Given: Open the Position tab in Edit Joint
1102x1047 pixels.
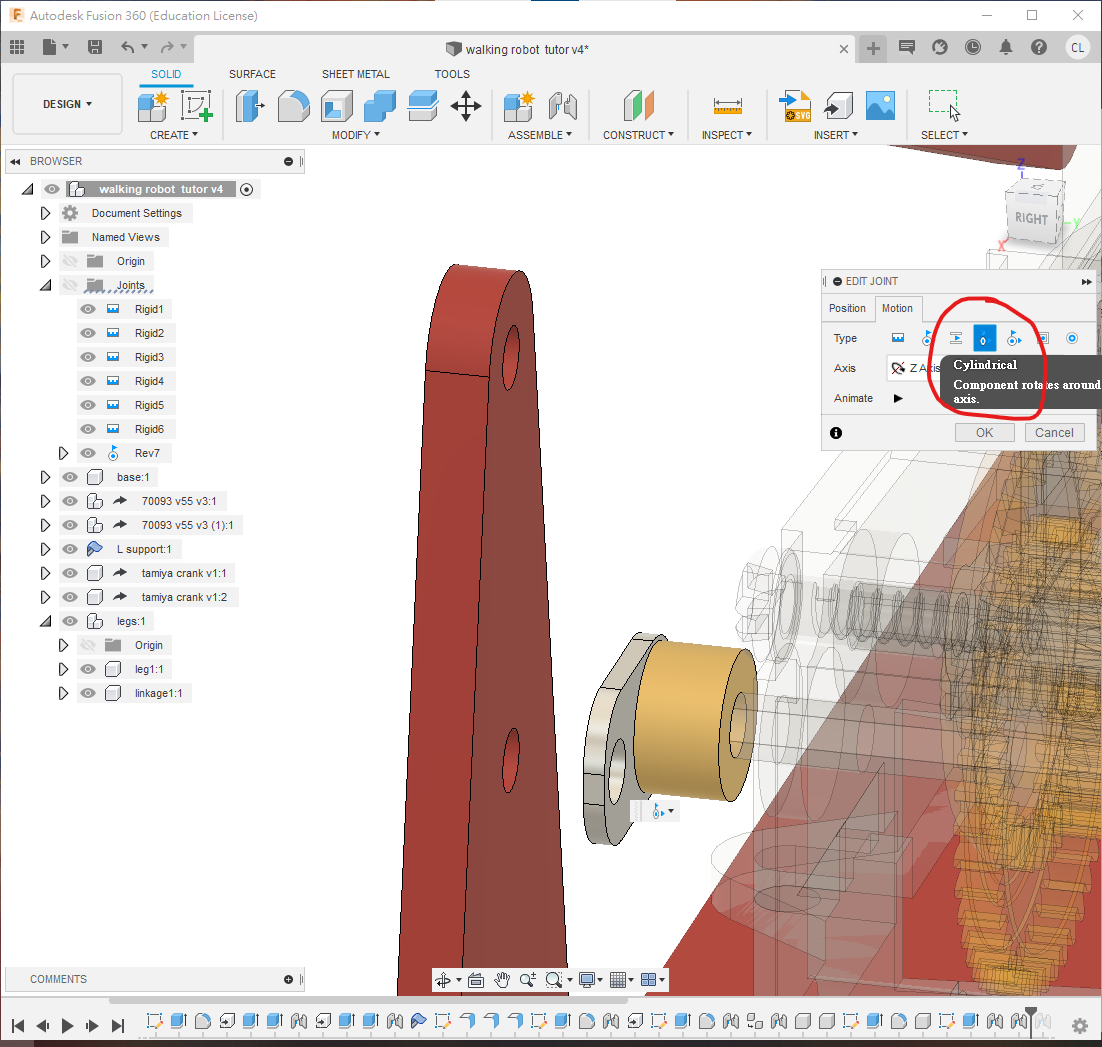Looking at the screenshot, I should point(847,308).
